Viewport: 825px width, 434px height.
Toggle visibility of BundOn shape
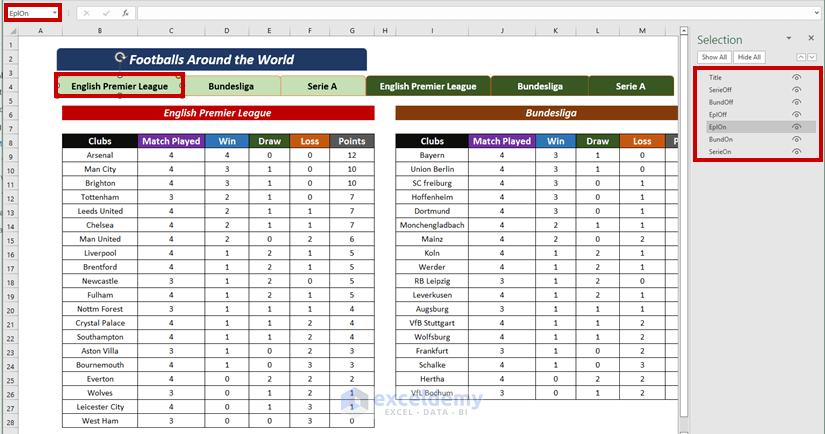coord(797,139)
